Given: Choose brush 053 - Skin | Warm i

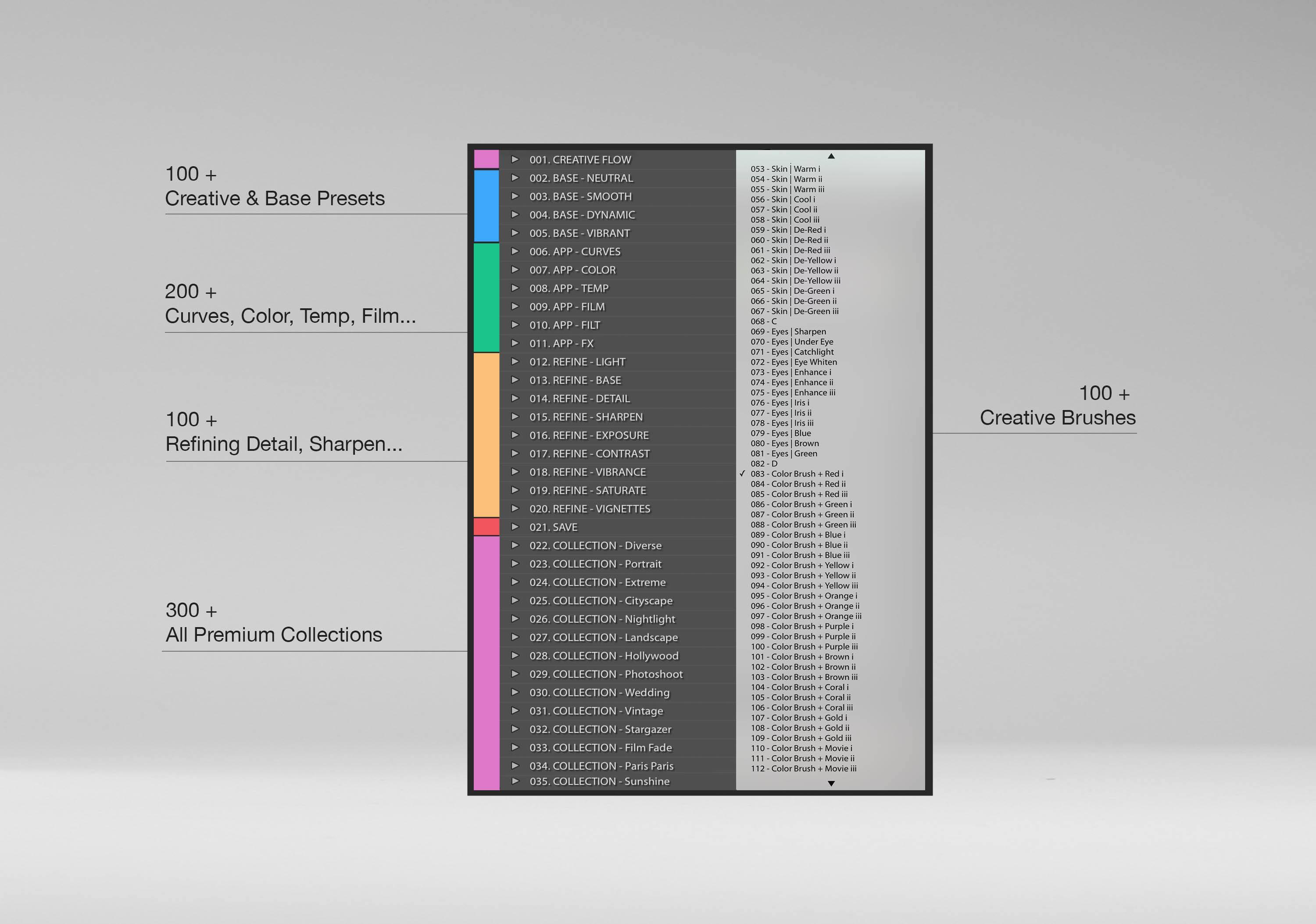Looking at the screenshot, I should (785, 169).
